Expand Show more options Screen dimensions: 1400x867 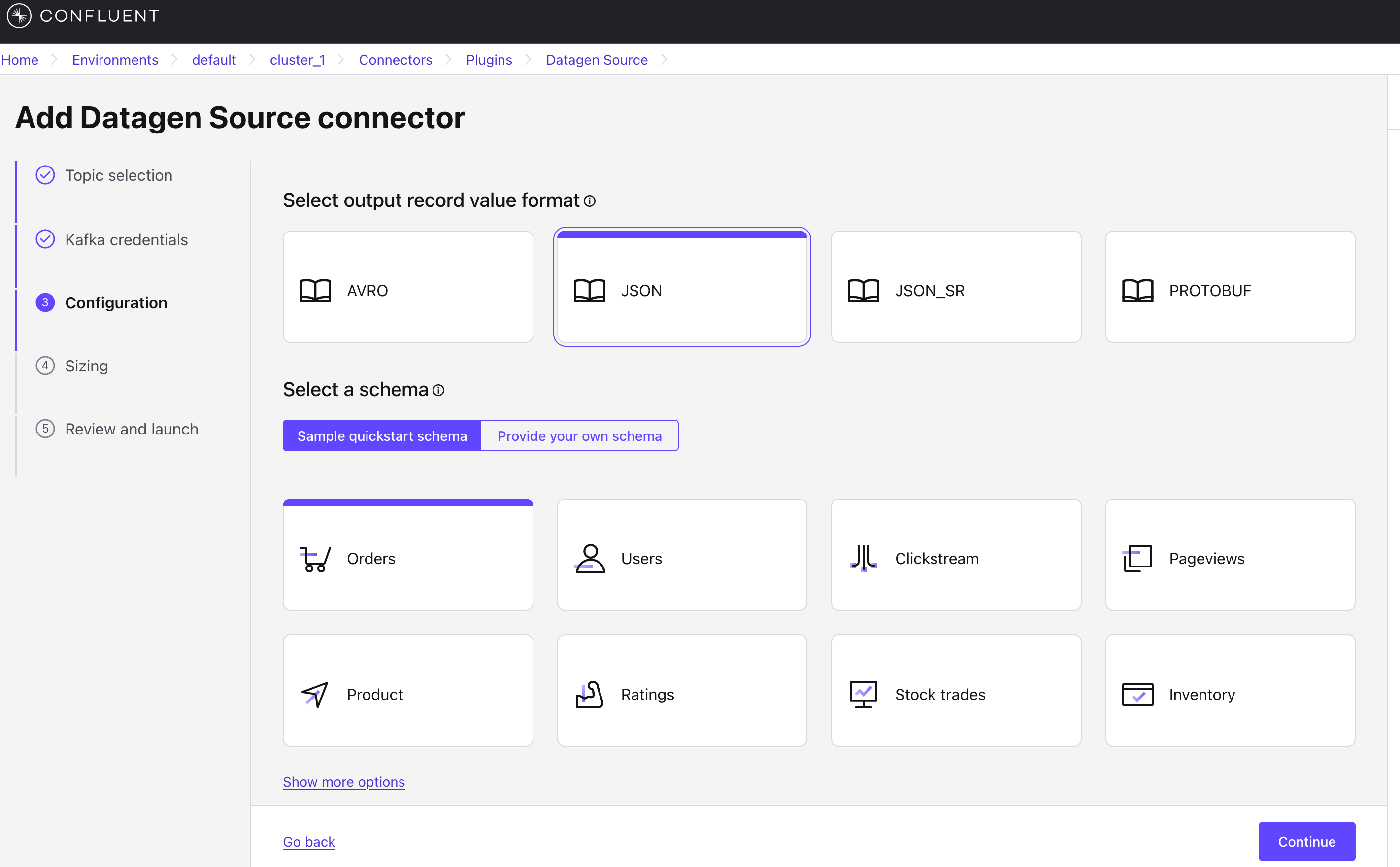point(343,782)
